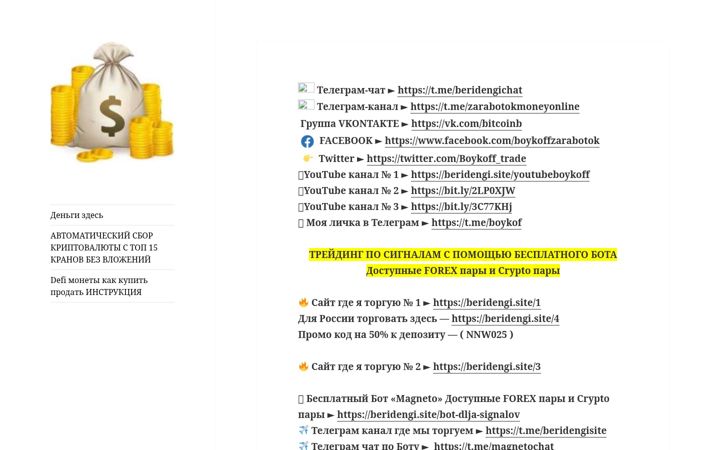This screenshot has width=720, height=450.
Task: Open the bit.ly/2LP0XJW YouTube link
Action: [x=463, y=191]
